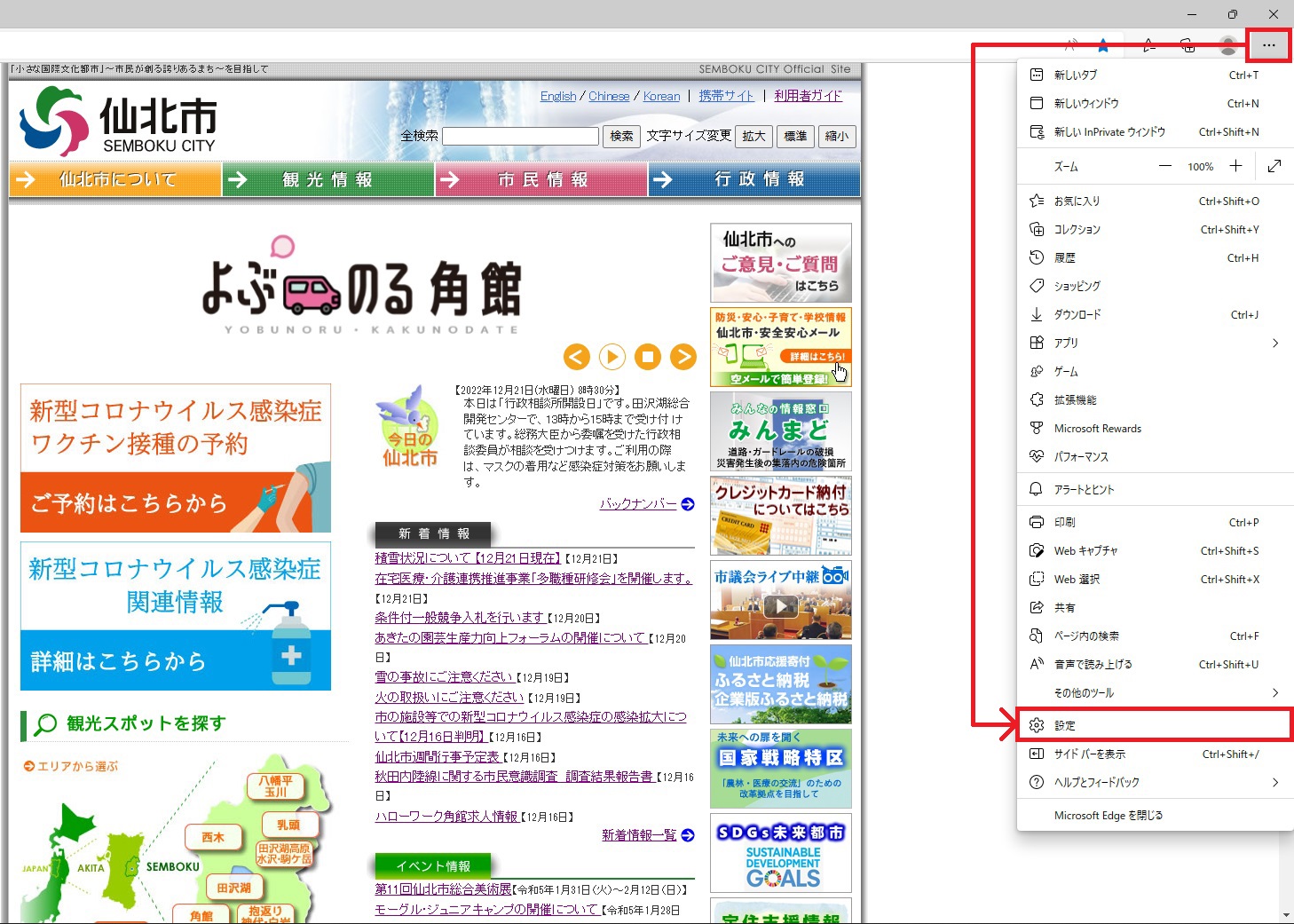The height and width of the screenshot is (924, 1294).
Task: Click the Korean language link
Action: click(661, 96)
